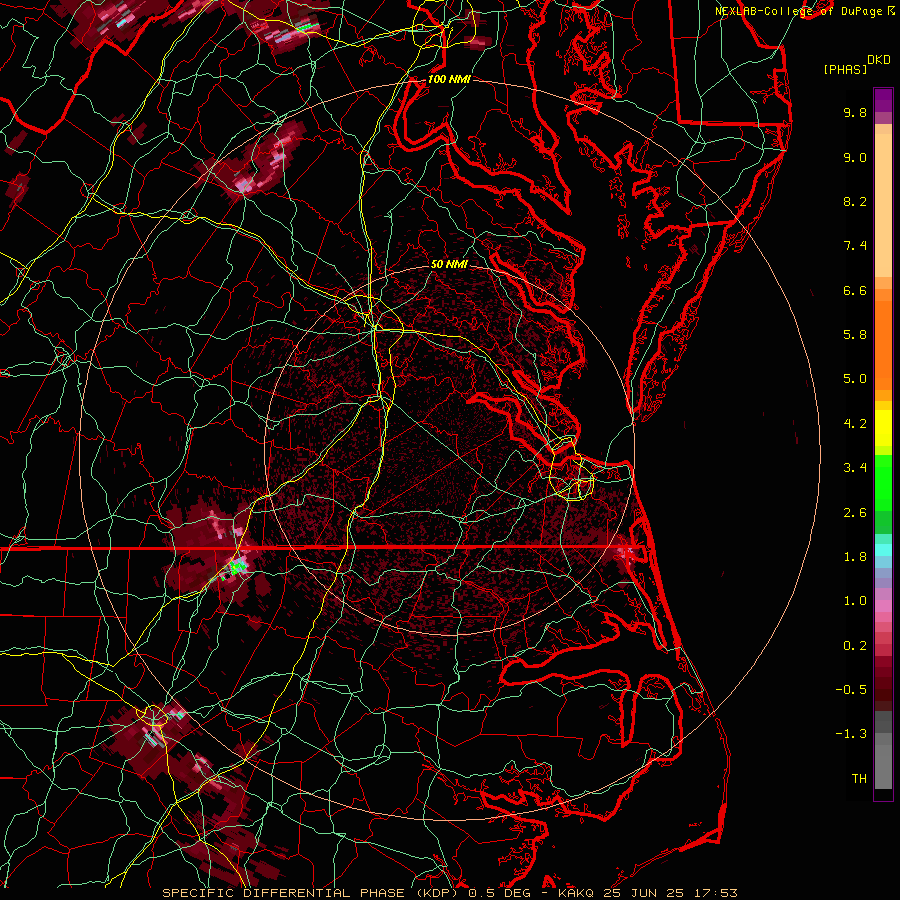Viewport: 900px width, 900px height.
Task: Select the 8.2 legend value
Action: (855, 201)
